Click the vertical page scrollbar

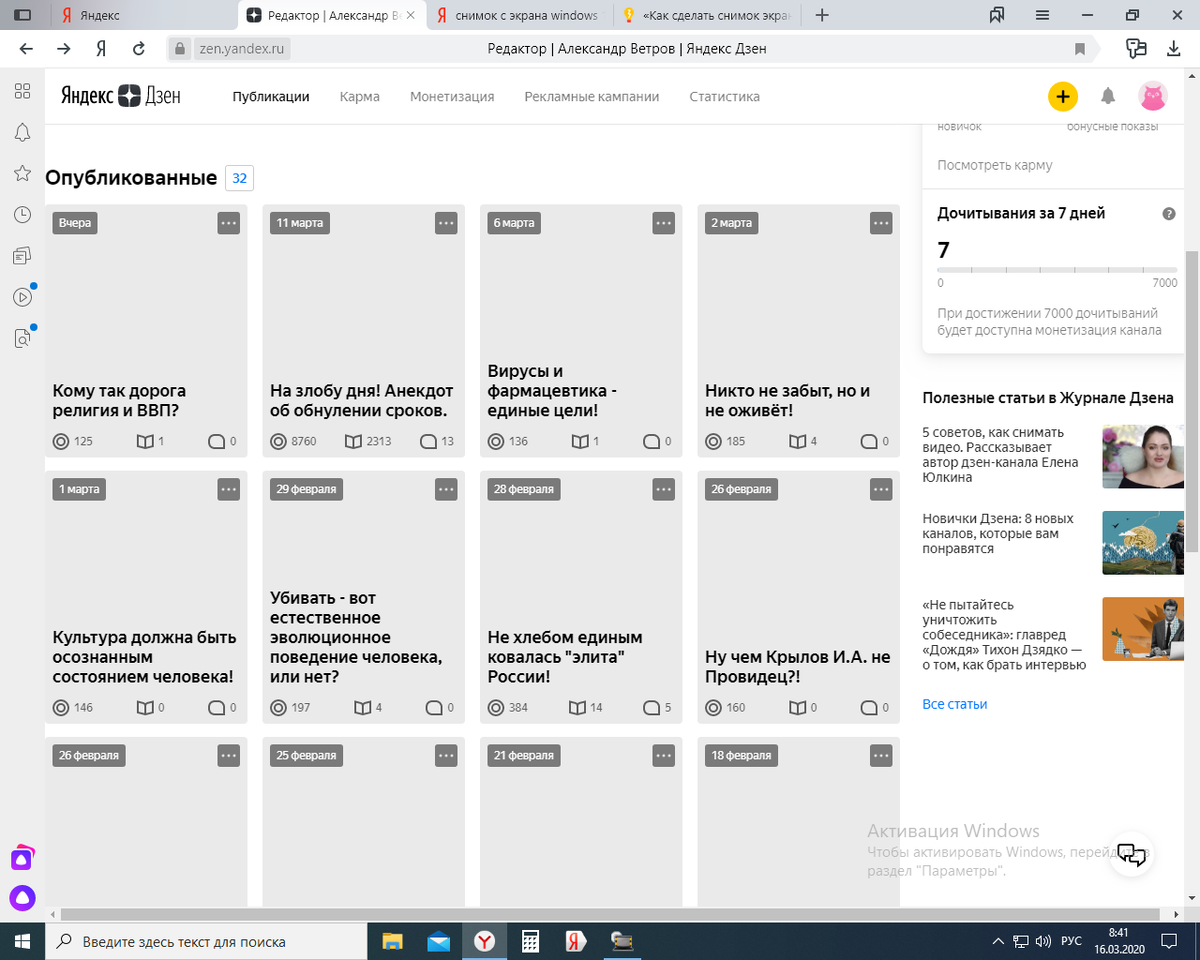[1192, 400]
